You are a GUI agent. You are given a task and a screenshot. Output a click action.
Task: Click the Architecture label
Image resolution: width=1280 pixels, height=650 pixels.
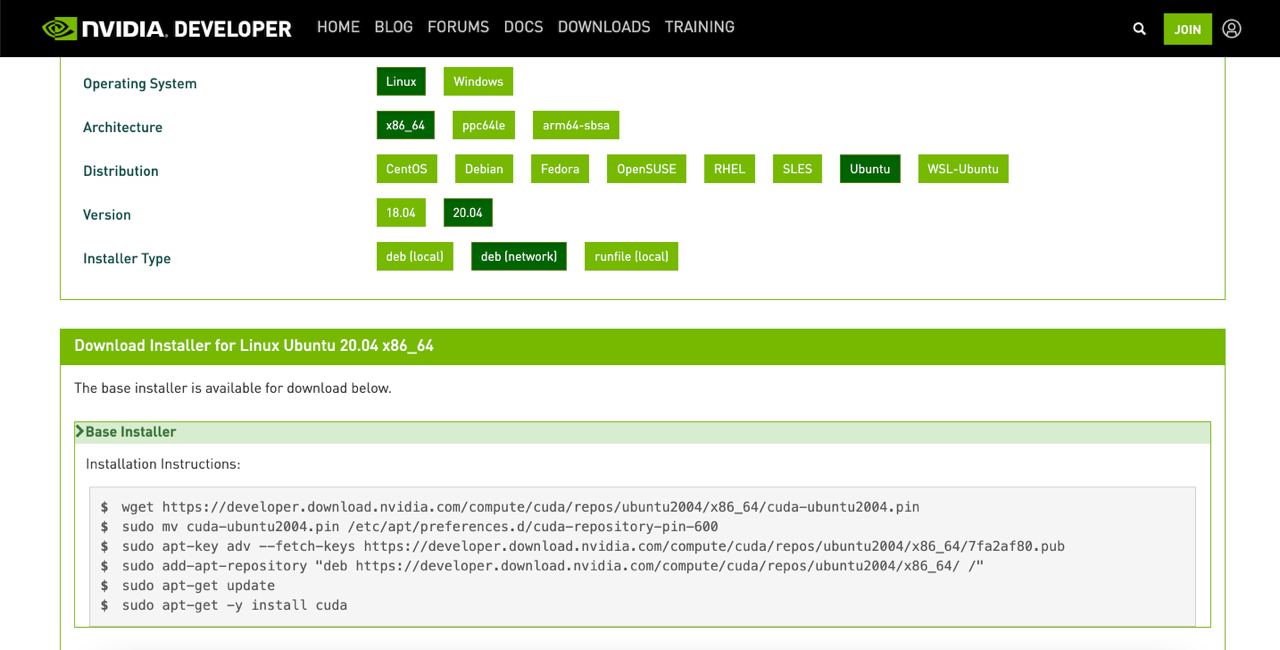123,127
